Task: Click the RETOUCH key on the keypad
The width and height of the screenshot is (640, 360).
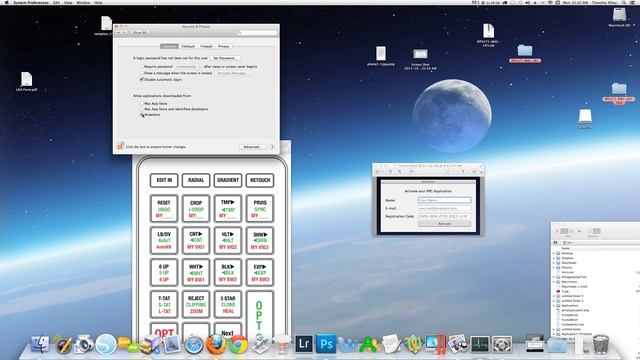Action: coord(260,180)
